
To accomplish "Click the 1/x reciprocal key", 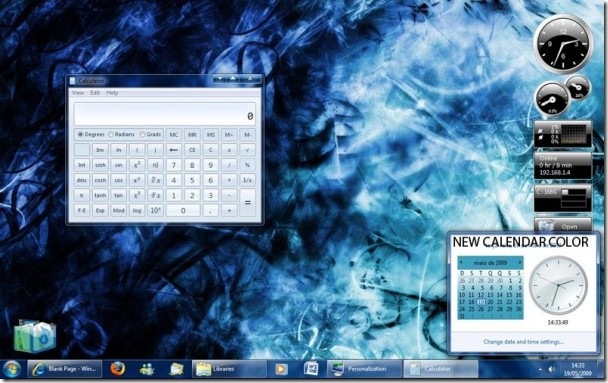I will click(x=247, y=180).
